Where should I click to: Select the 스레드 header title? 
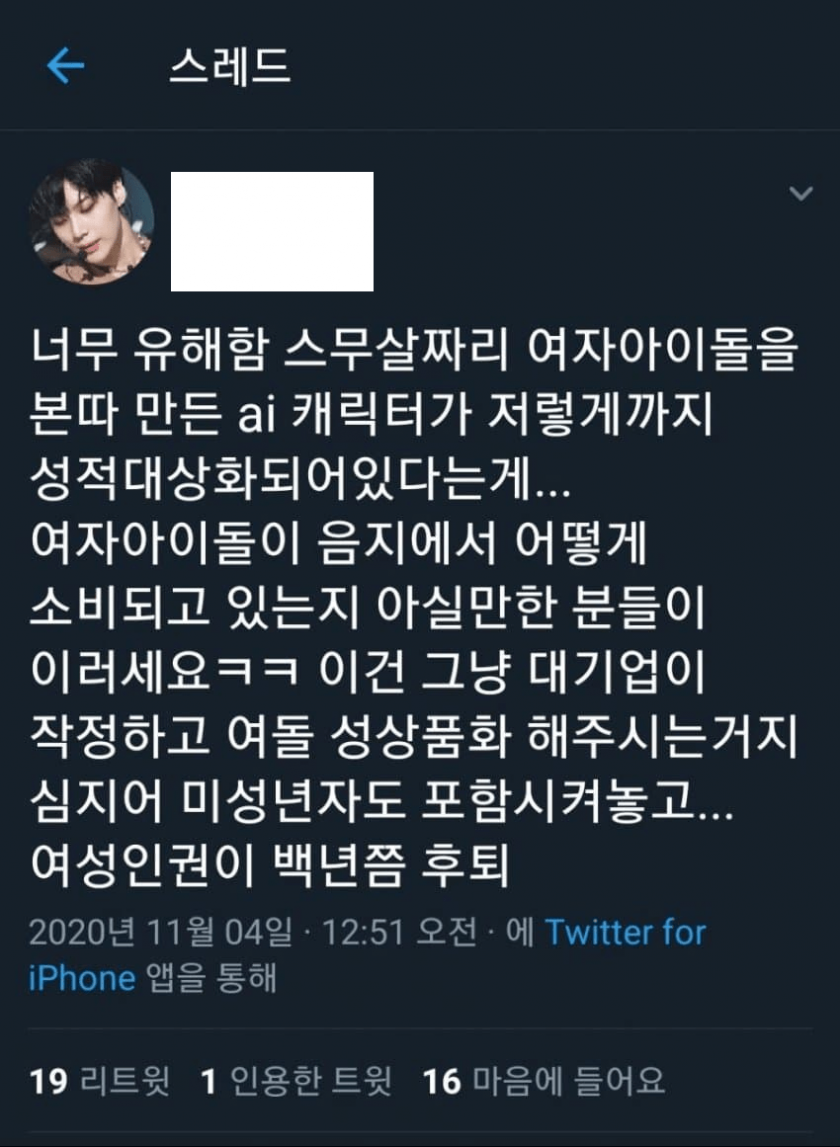230,66
